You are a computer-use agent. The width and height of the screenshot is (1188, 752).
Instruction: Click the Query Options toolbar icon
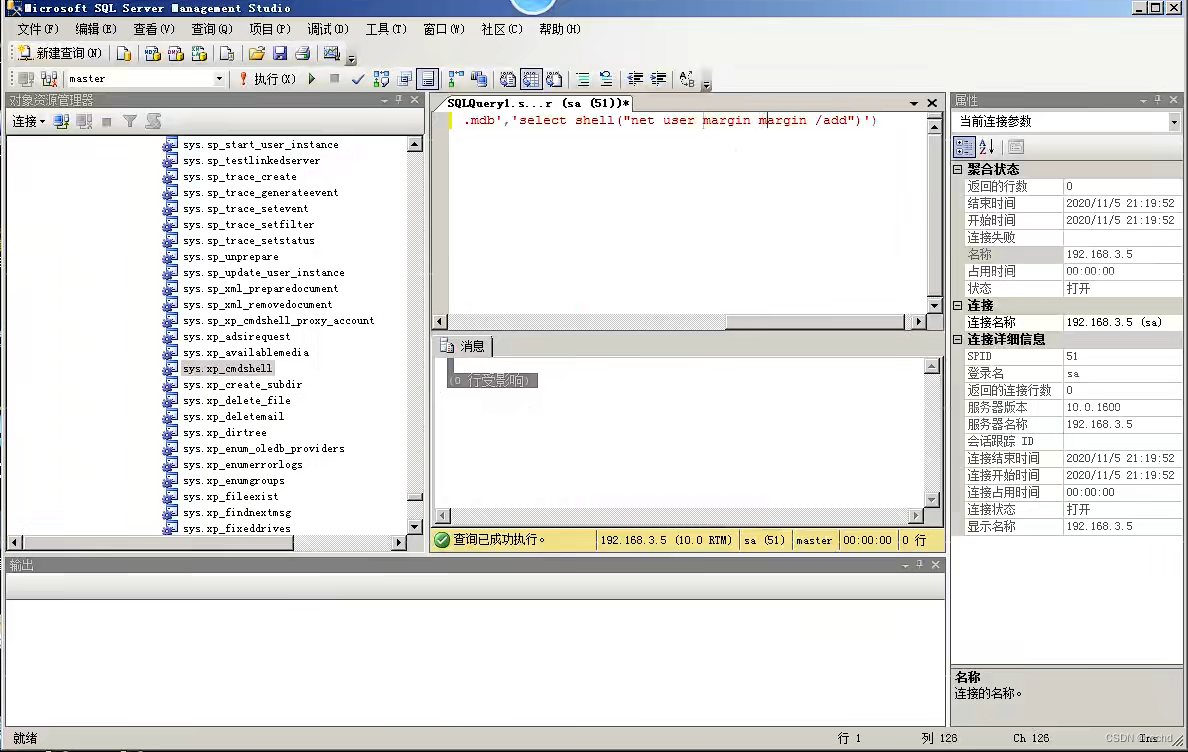click(x=405, y=79)
